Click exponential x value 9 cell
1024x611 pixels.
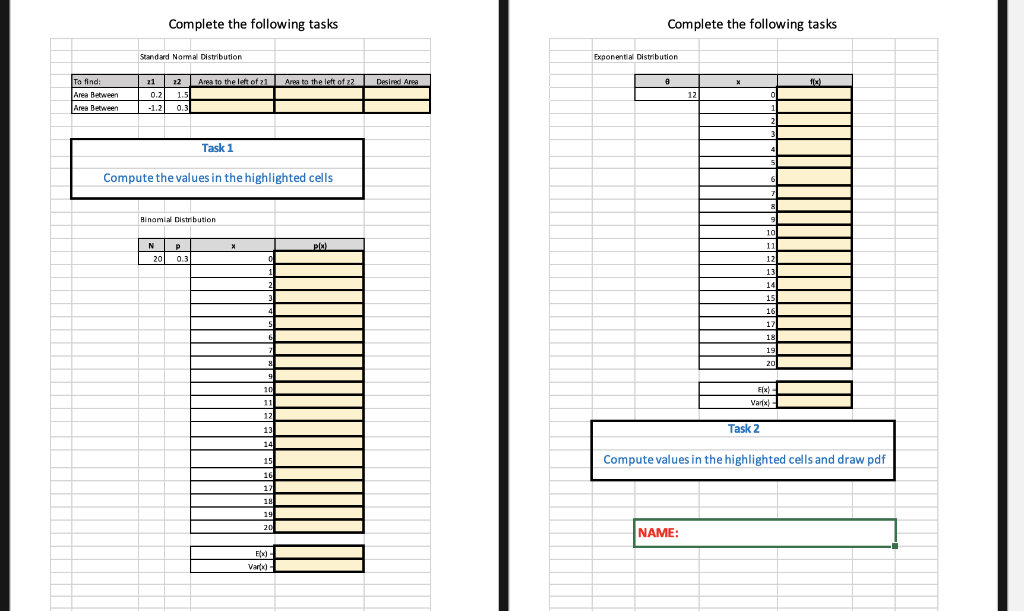pyautogui.click(x=738, y=219)
